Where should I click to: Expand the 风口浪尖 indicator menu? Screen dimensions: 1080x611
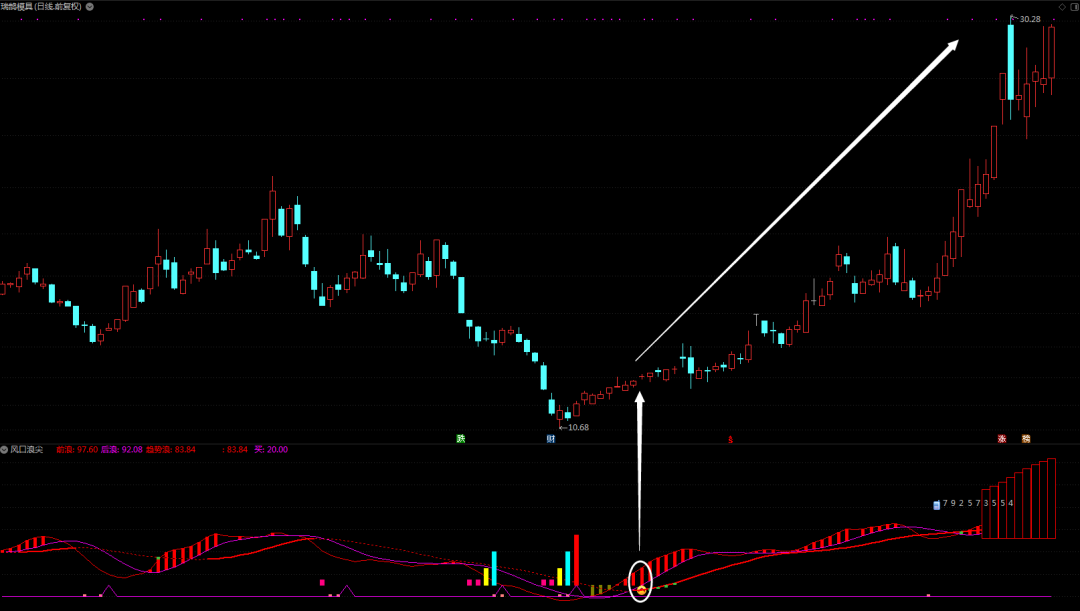[4, 449]
